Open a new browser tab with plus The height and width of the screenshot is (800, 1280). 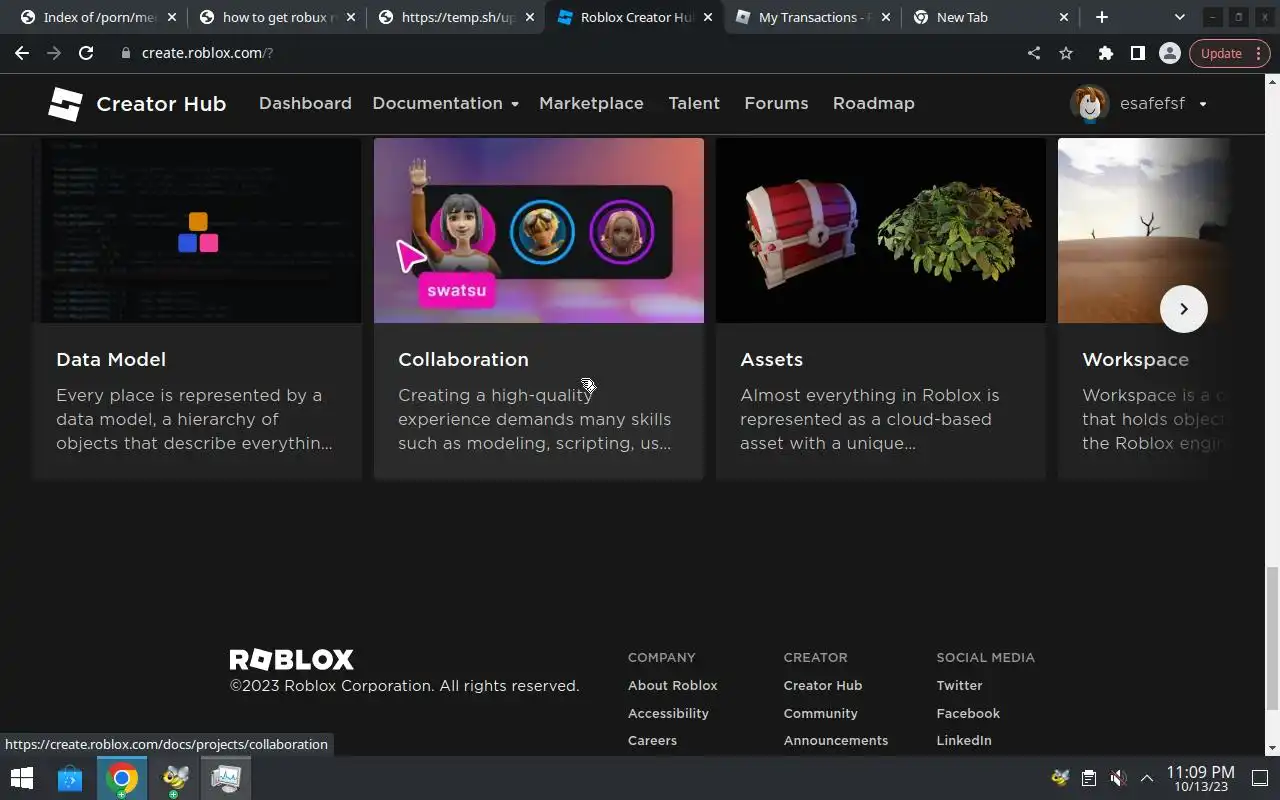pos(1101,17)
